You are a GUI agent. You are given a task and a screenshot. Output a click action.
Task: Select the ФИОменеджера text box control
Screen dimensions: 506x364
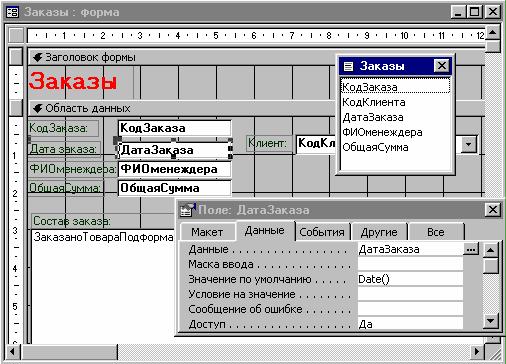click(x=174, y=169)
